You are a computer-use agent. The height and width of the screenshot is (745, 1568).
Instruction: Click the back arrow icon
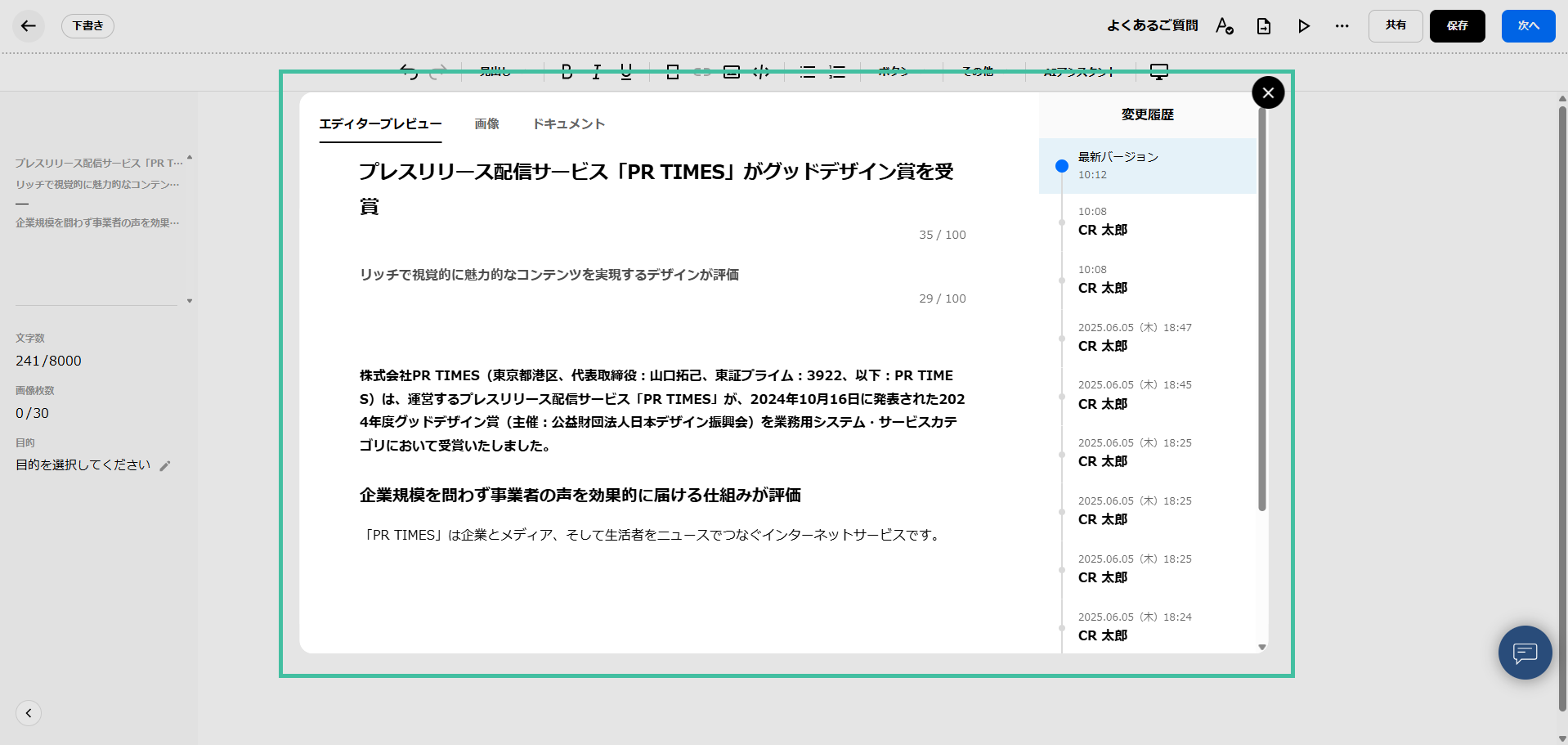tap(29, 26)
